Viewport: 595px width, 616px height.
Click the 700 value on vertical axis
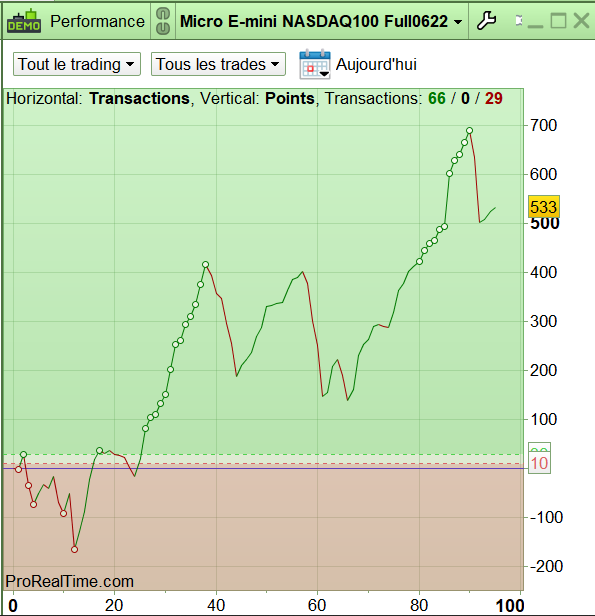[544, 125]
